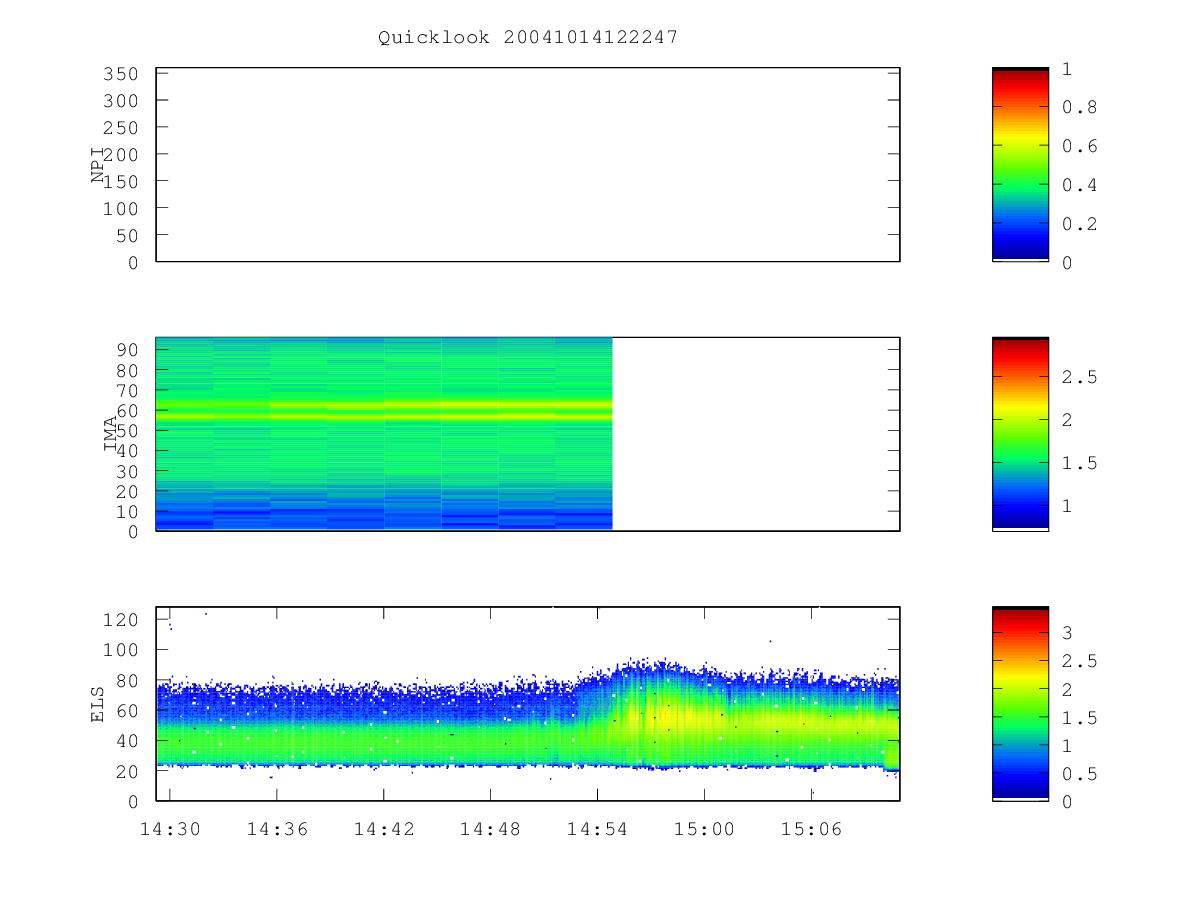Click the 100 tick on ELS axis
The width and height of the screenshot is (1200, 900).
point(122,650)
